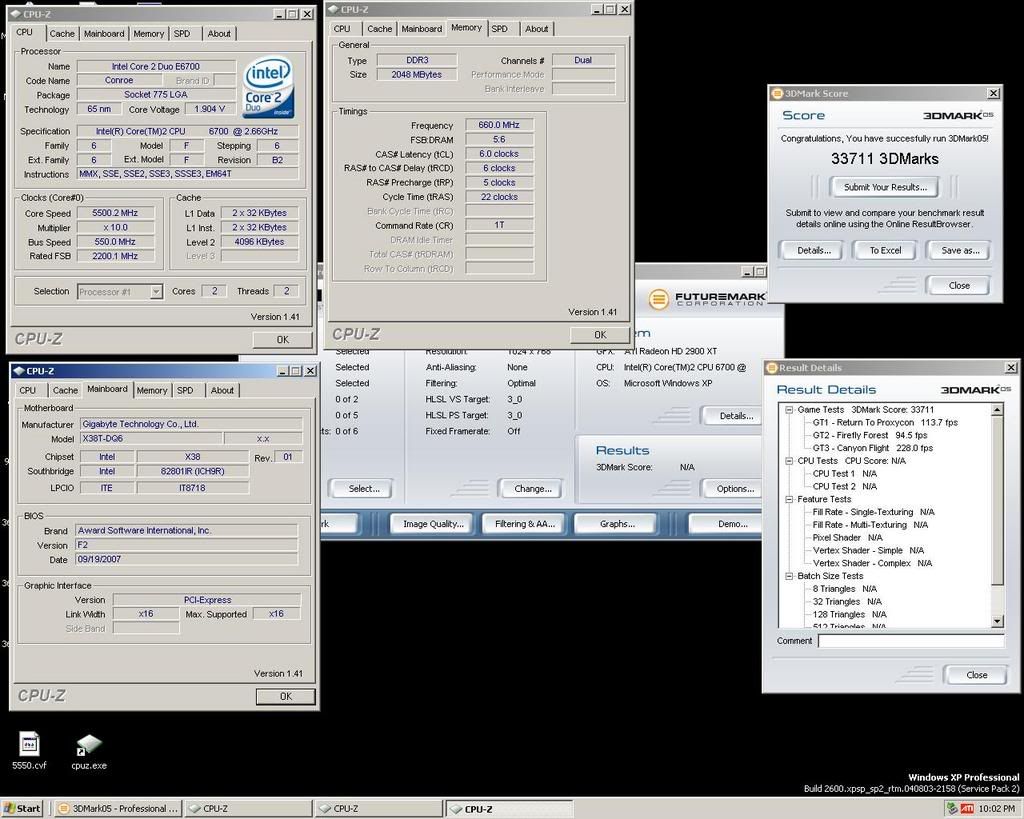Collapse the Game Tests tree node
The image size is (1024, 819).
tap(788, 410)
